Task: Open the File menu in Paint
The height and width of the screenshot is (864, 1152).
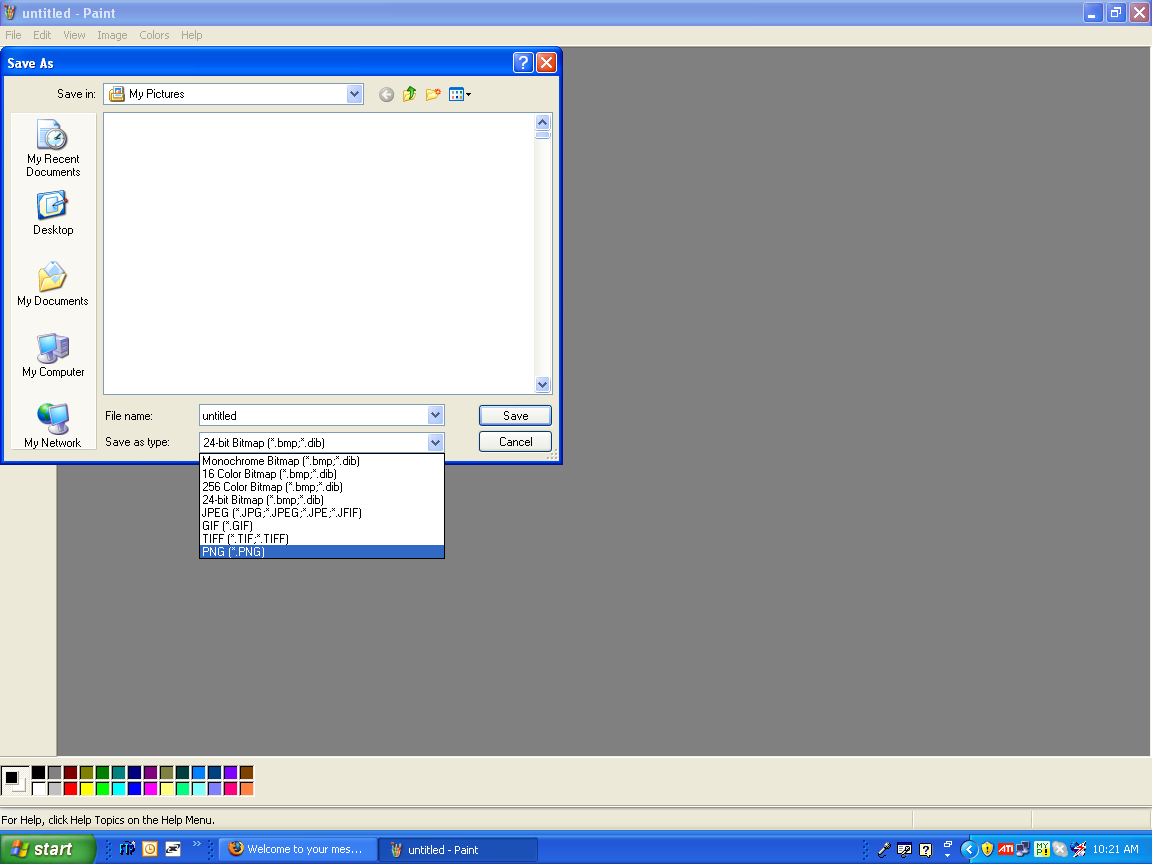Action: pos(13,35)
